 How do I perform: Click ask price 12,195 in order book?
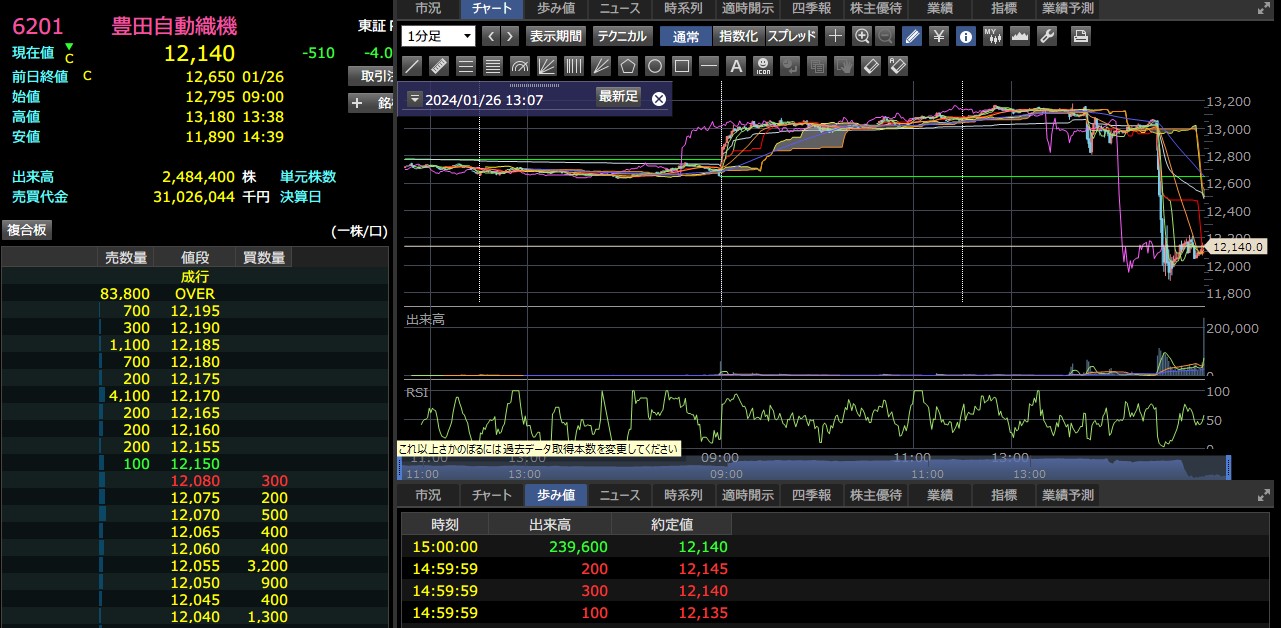pyautogui.click(x=195, y=311)
